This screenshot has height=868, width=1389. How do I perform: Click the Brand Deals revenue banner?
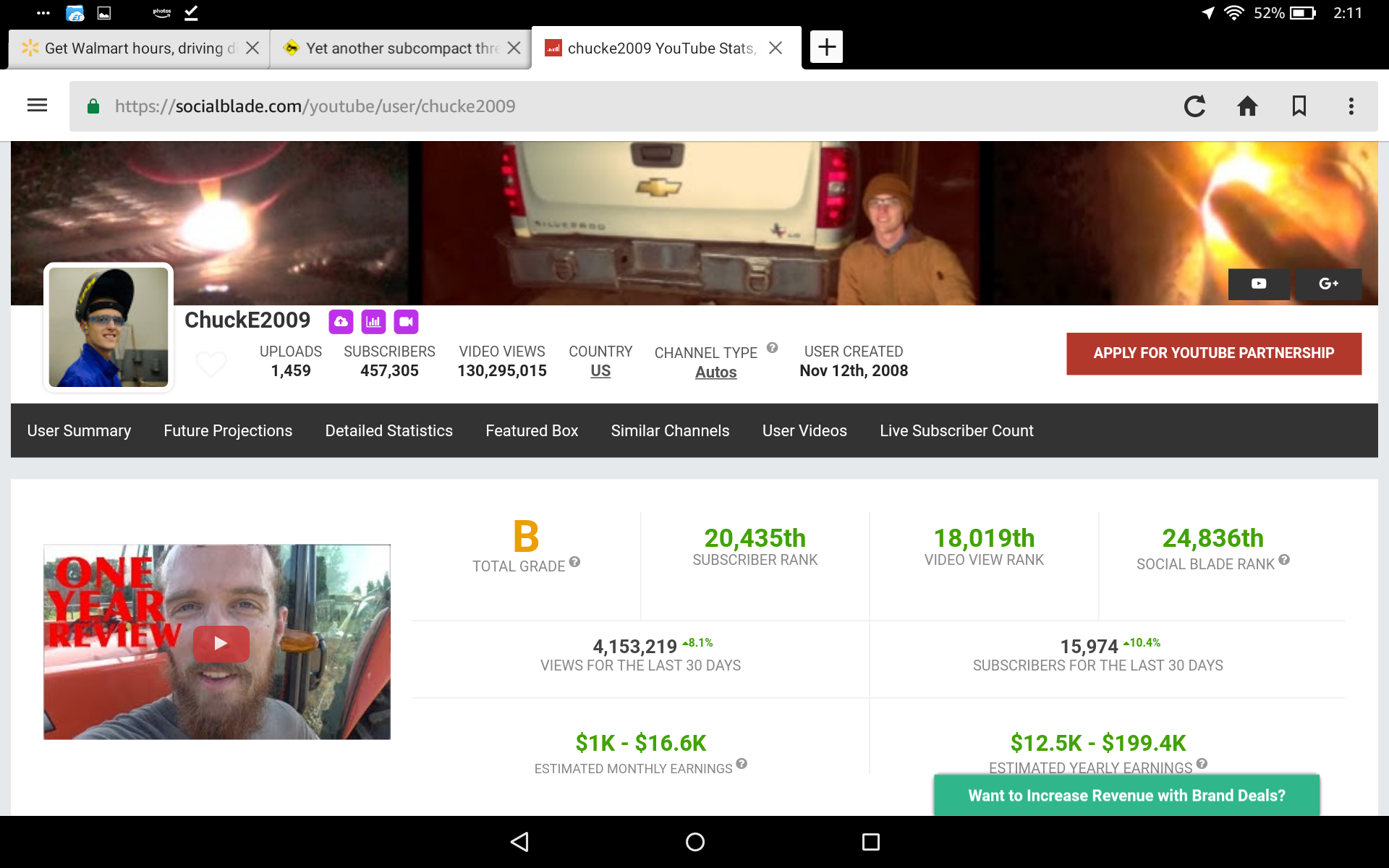click(x=1126, y=796)
